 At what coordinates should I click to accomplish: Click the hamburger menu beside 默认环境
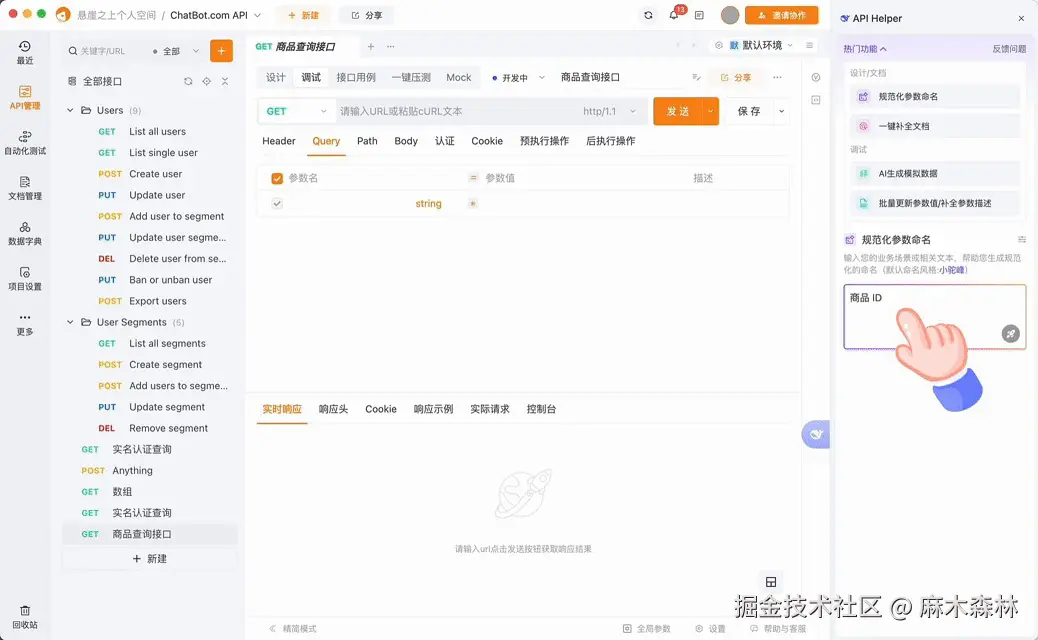point(809,45)
